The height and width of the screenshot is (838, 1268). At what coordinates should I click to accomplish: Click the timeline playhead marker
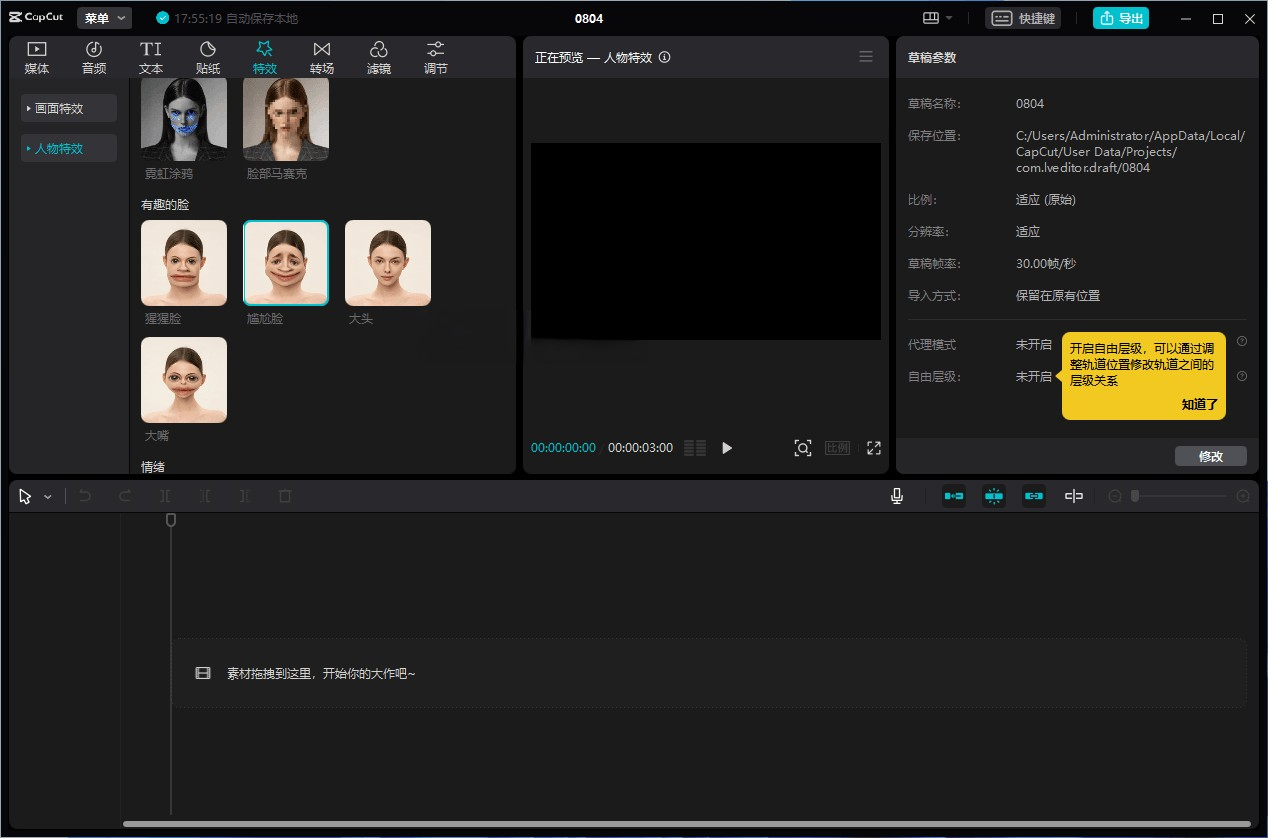[x=171, y=520]
